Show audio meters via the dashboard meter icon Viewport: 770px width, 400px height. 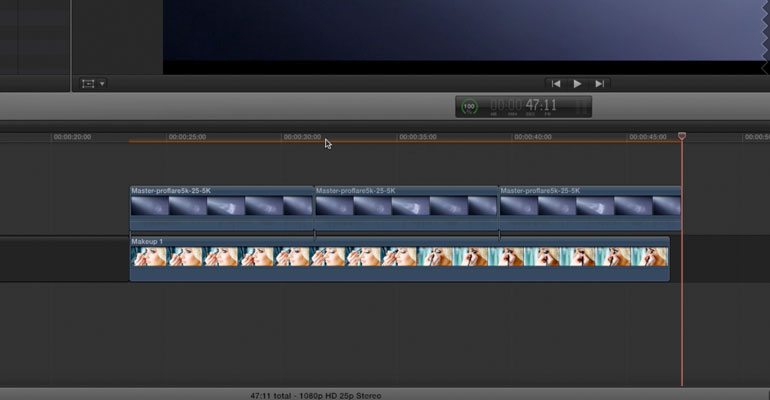pos(582,107)
